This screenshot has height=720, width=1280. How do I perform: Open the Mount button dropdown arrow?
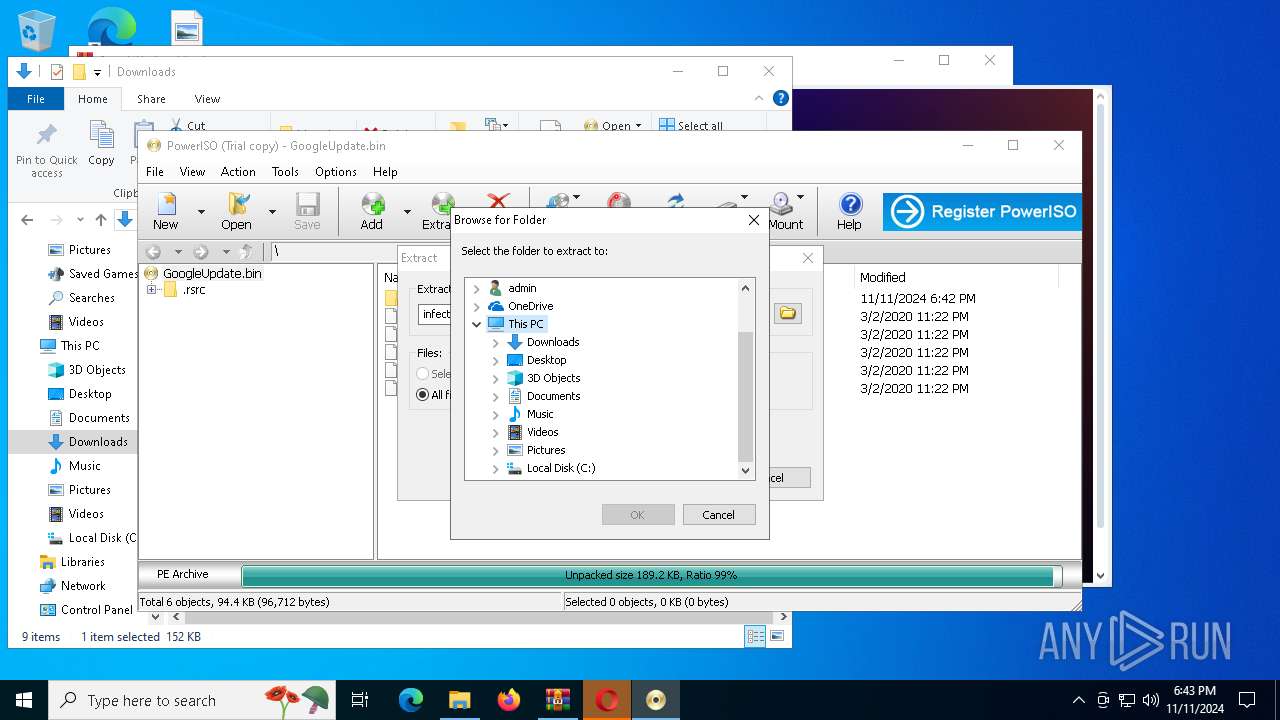[x=799, y=198]
